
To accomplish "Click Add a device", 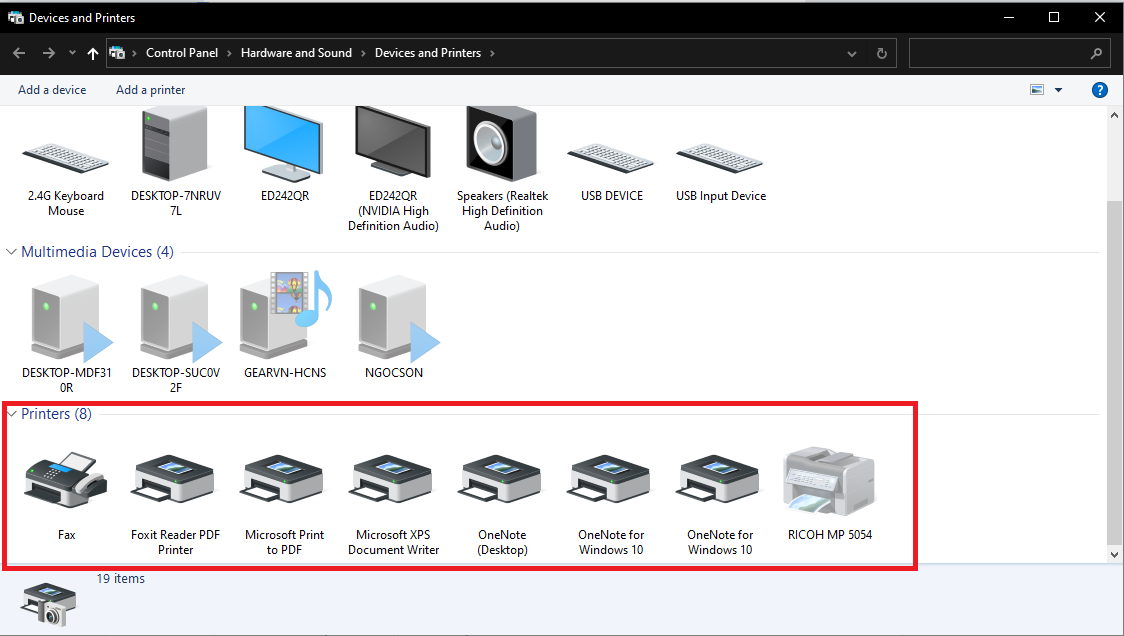I will coord(52,90).
